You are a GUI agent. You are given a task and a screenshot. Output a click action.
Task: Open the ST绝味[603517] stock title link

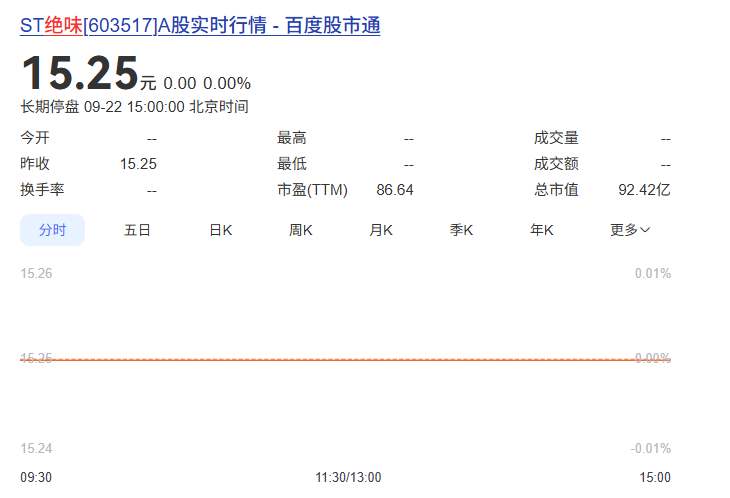200,25
